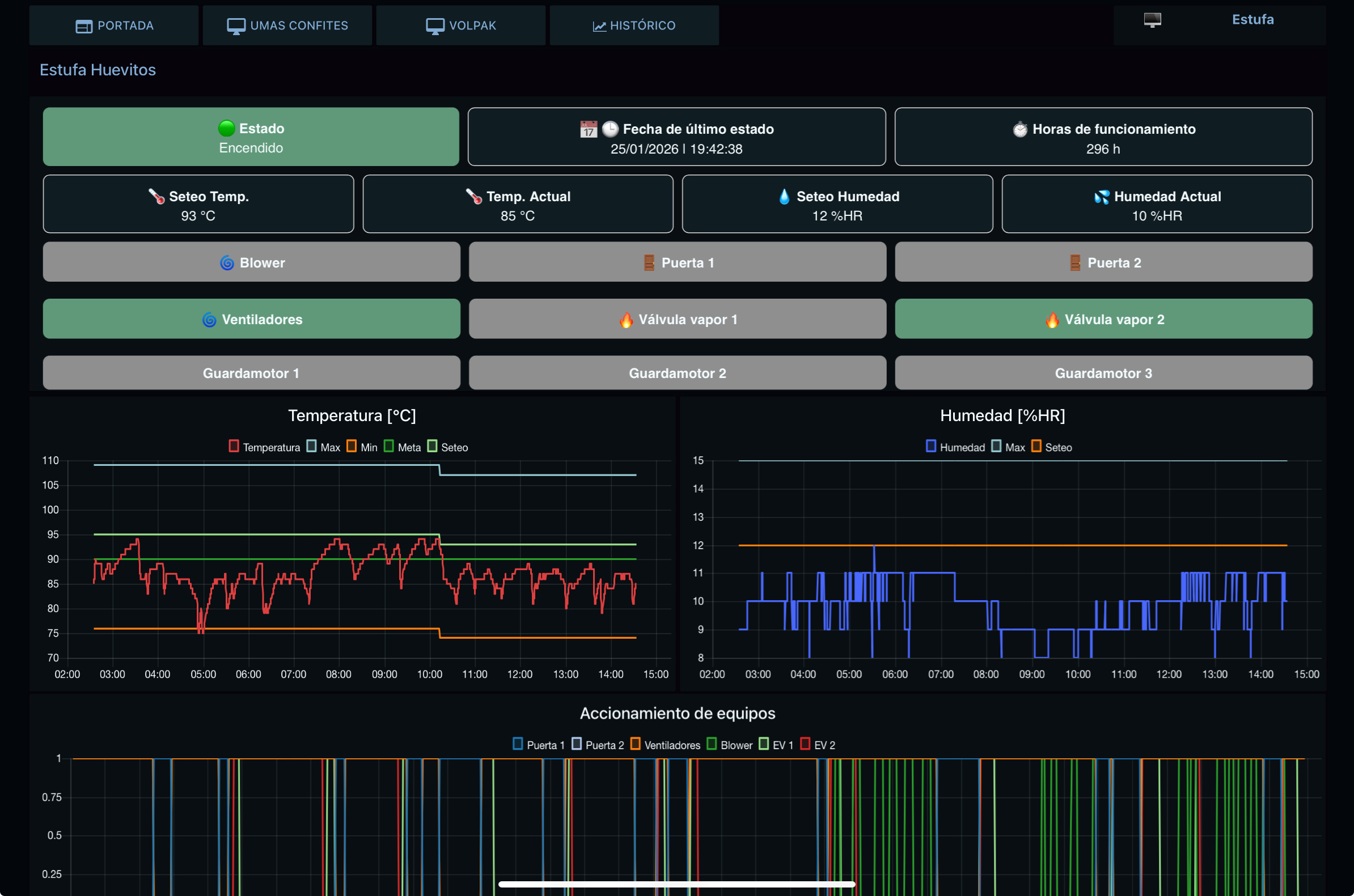
Task: Click the calendar icon in Fecha de último estado
Action: click(588, 129)
